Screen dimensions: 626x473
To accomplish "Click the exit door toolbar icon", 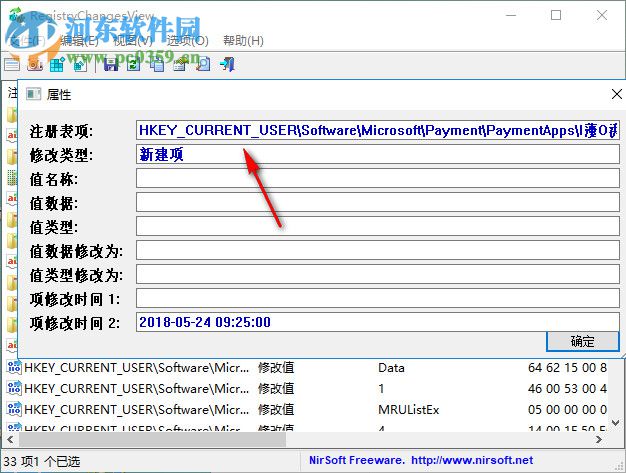I will [227, 64].
